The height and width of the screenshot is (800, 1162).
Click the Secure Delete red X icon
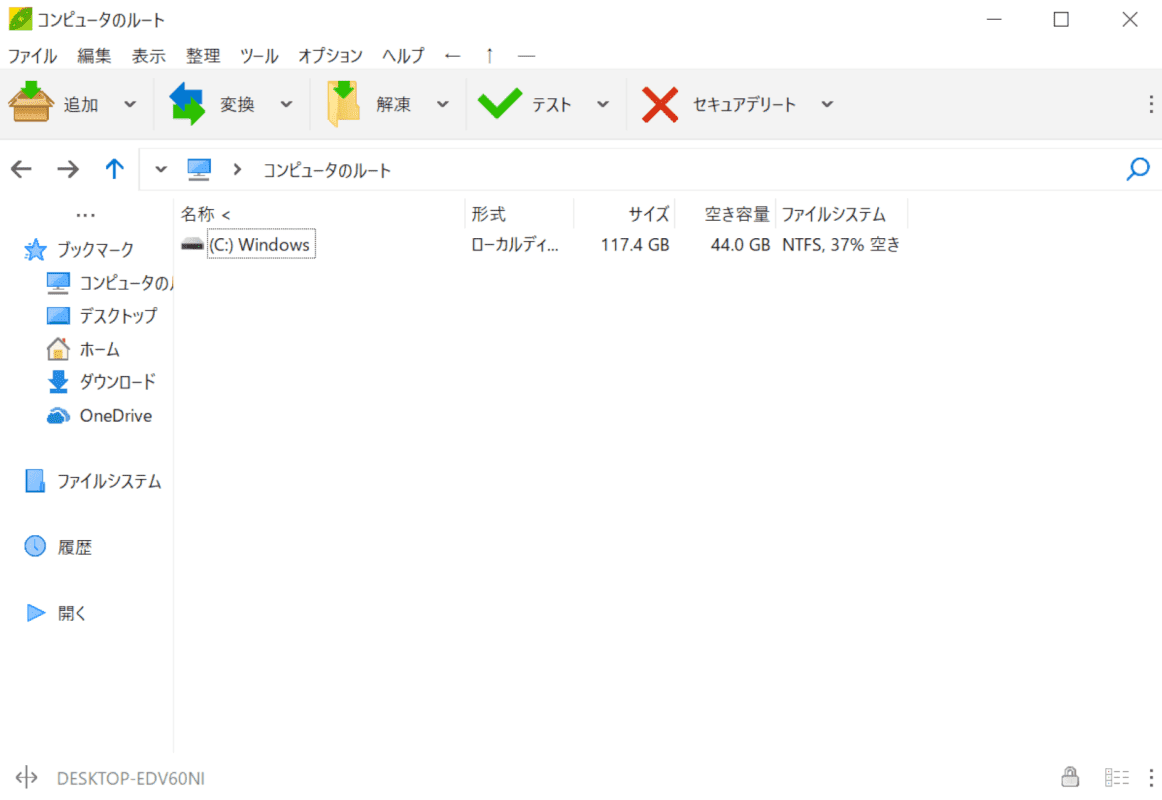660,104
